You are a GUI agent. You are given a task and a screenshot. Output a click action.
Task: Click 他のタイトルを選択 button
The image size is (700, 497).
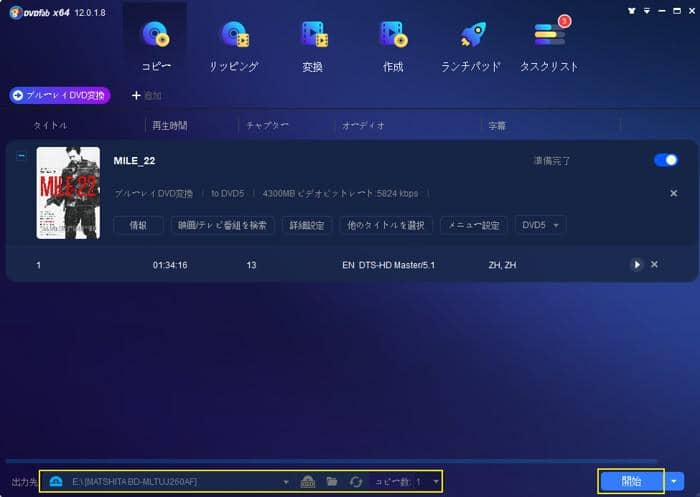tap(386, 225)
